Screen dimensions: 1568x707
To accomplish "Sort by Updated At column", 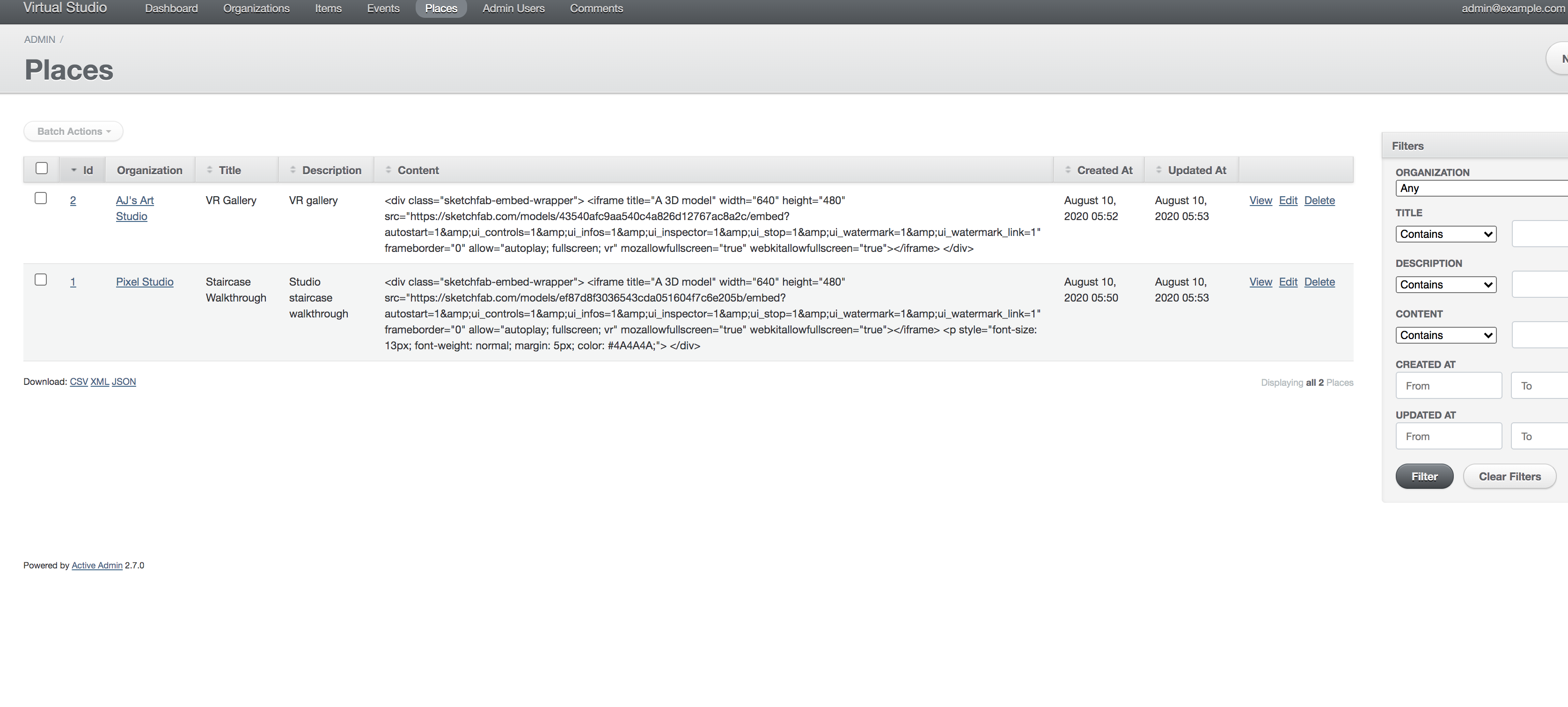I will point(1196,170).
